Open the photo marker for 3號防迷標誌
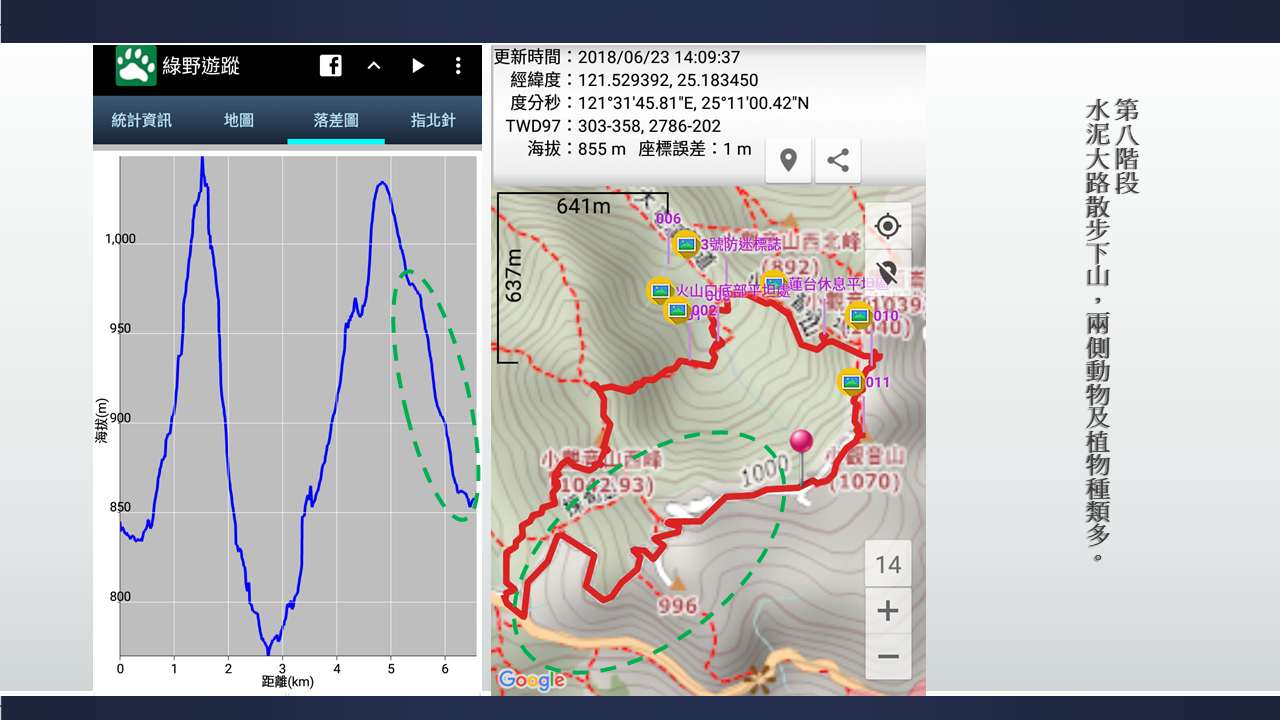The image size is (1280, 720). pos(685,243)
